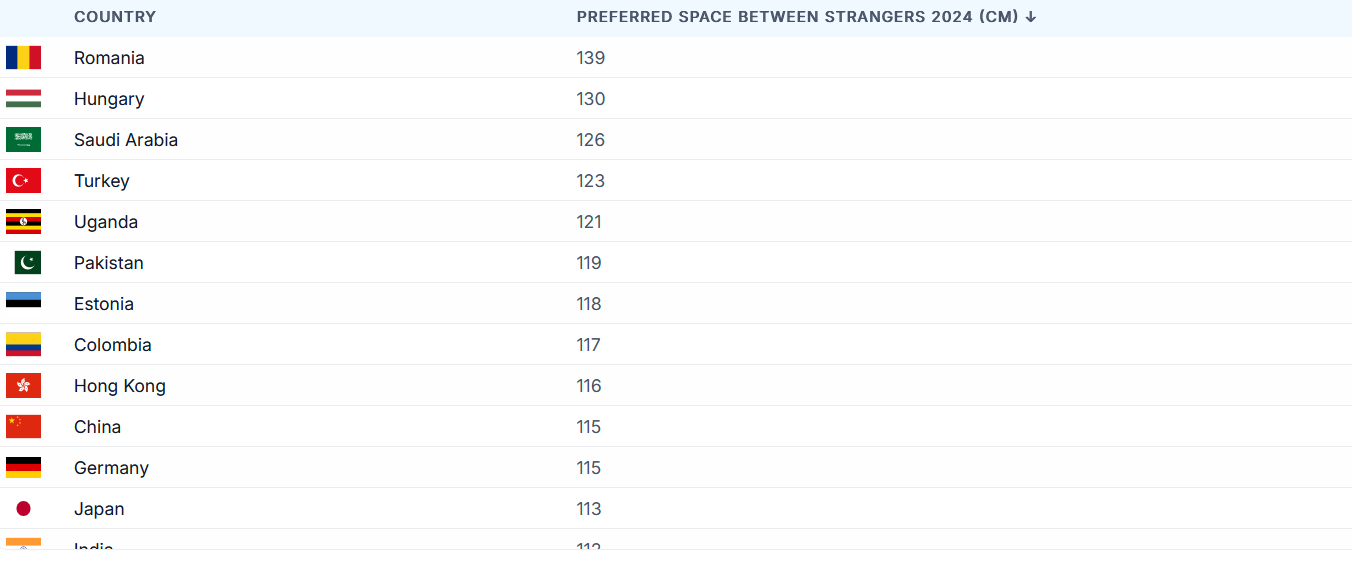
Task: Click the Saudi Arabia country name
Action: (126, 140)
